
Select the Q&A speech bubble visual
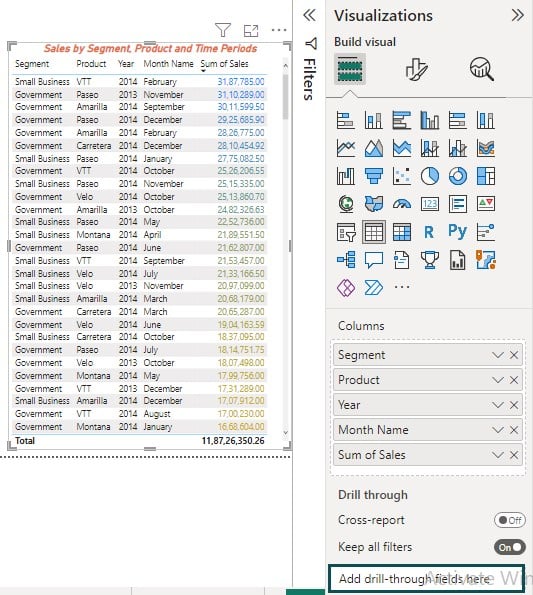tap(373, 260)
